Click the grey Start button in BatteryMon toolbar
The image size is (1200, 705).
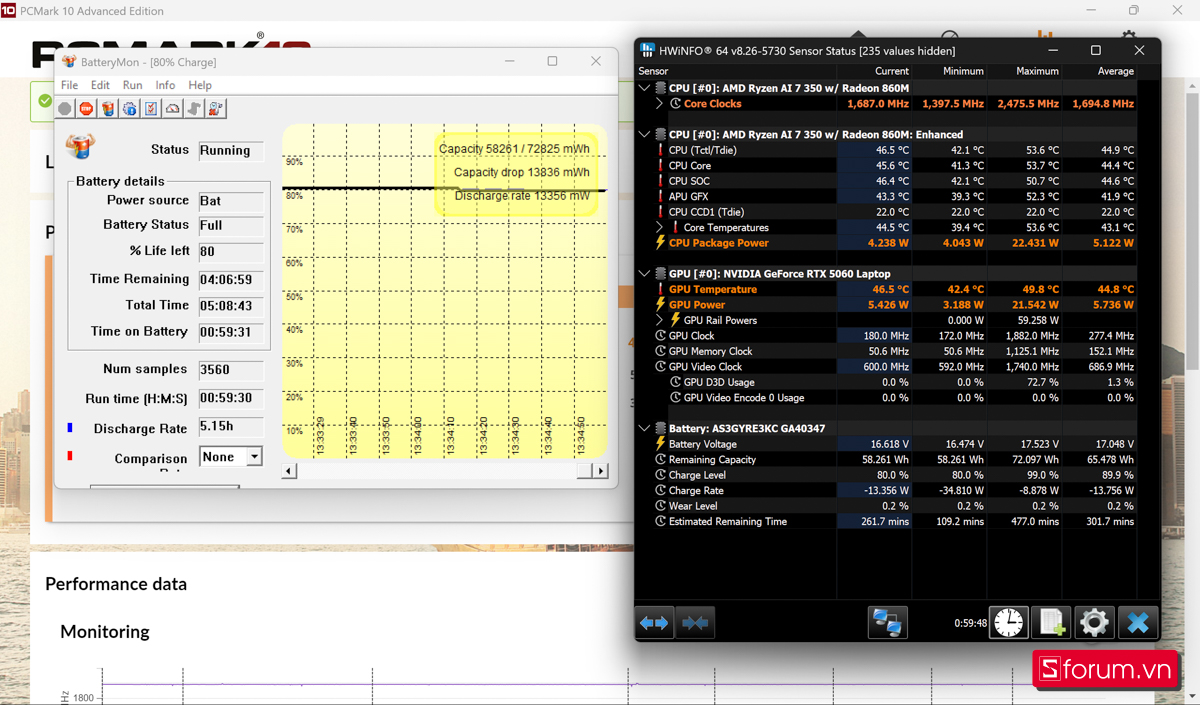tap(65, 108)
